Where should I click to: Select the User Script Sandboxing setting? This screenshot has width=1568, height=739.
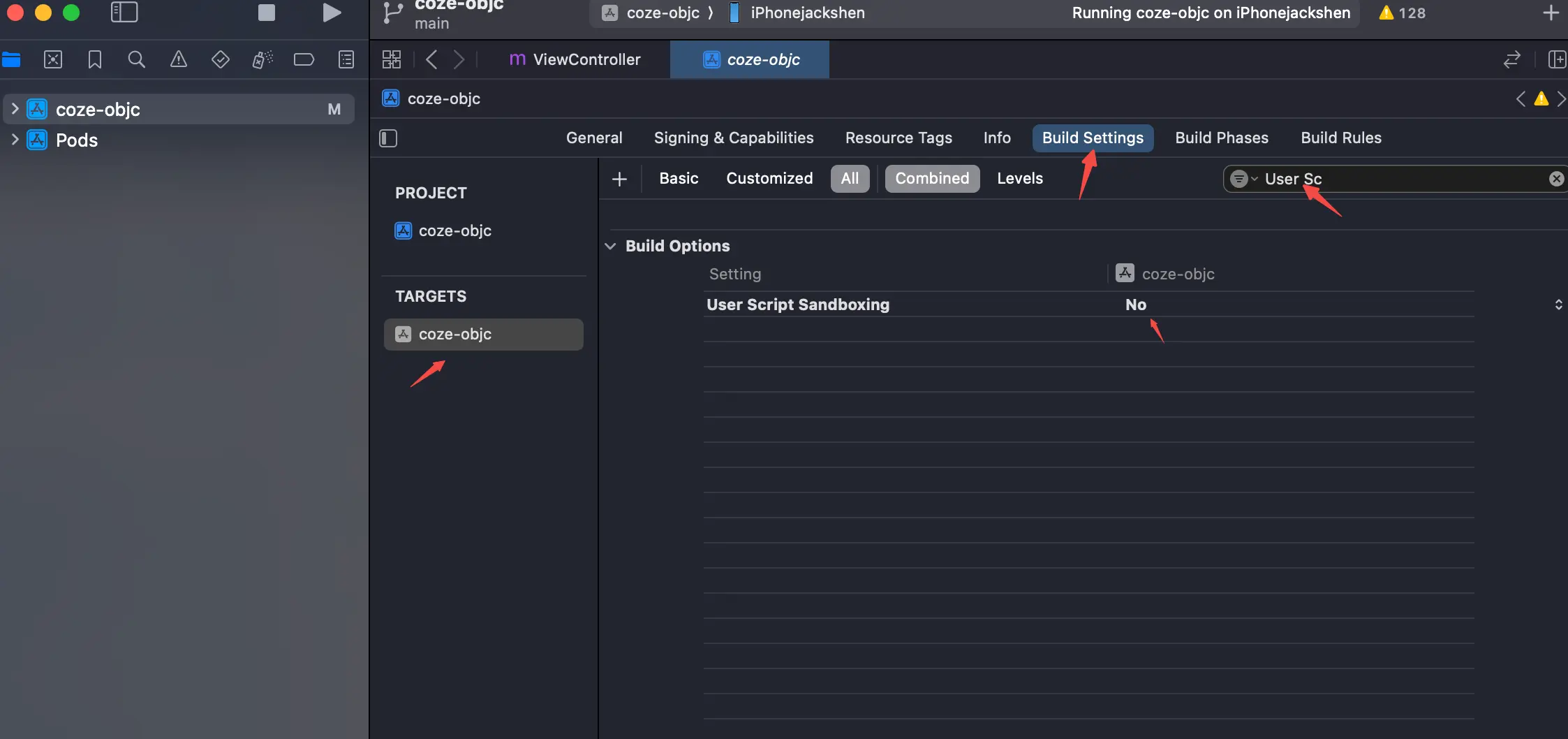coord(798,305)
